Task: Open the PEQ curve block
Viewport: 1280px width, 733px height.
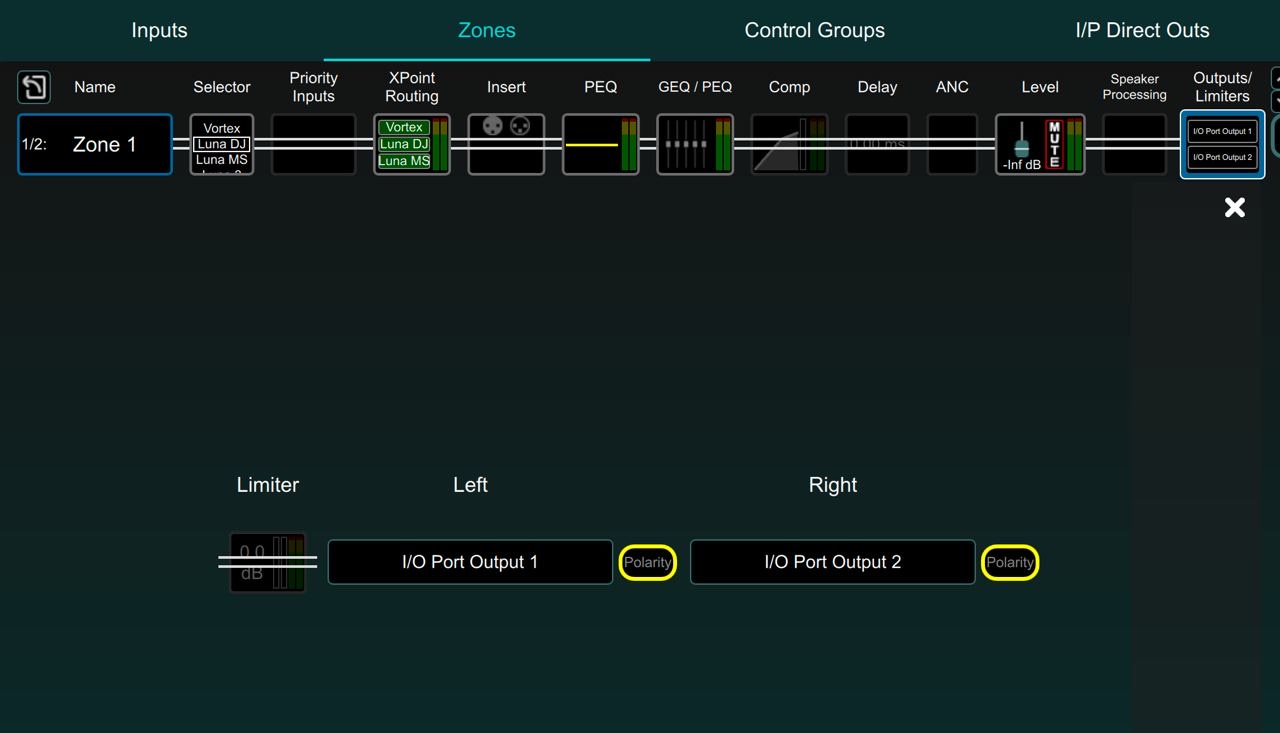Action: click(x=600, y=144)
